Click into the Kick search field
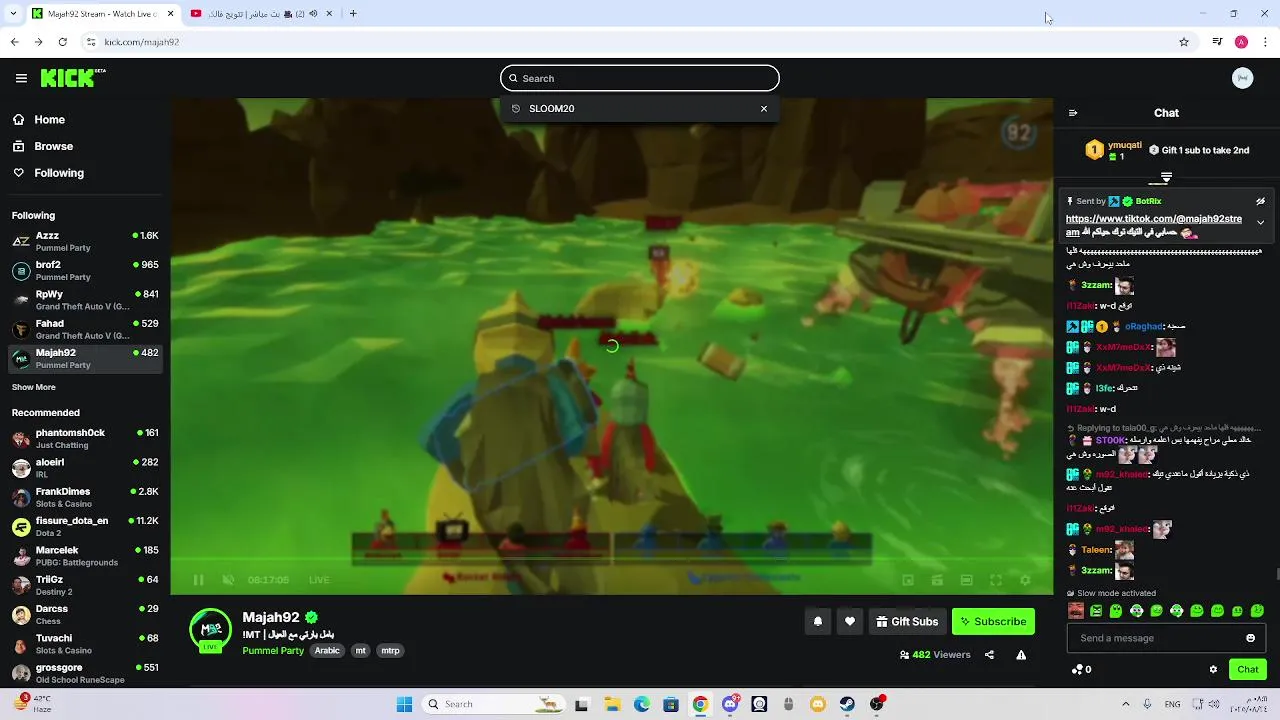This screenshot has width=1280, height=720. point(640,78)
